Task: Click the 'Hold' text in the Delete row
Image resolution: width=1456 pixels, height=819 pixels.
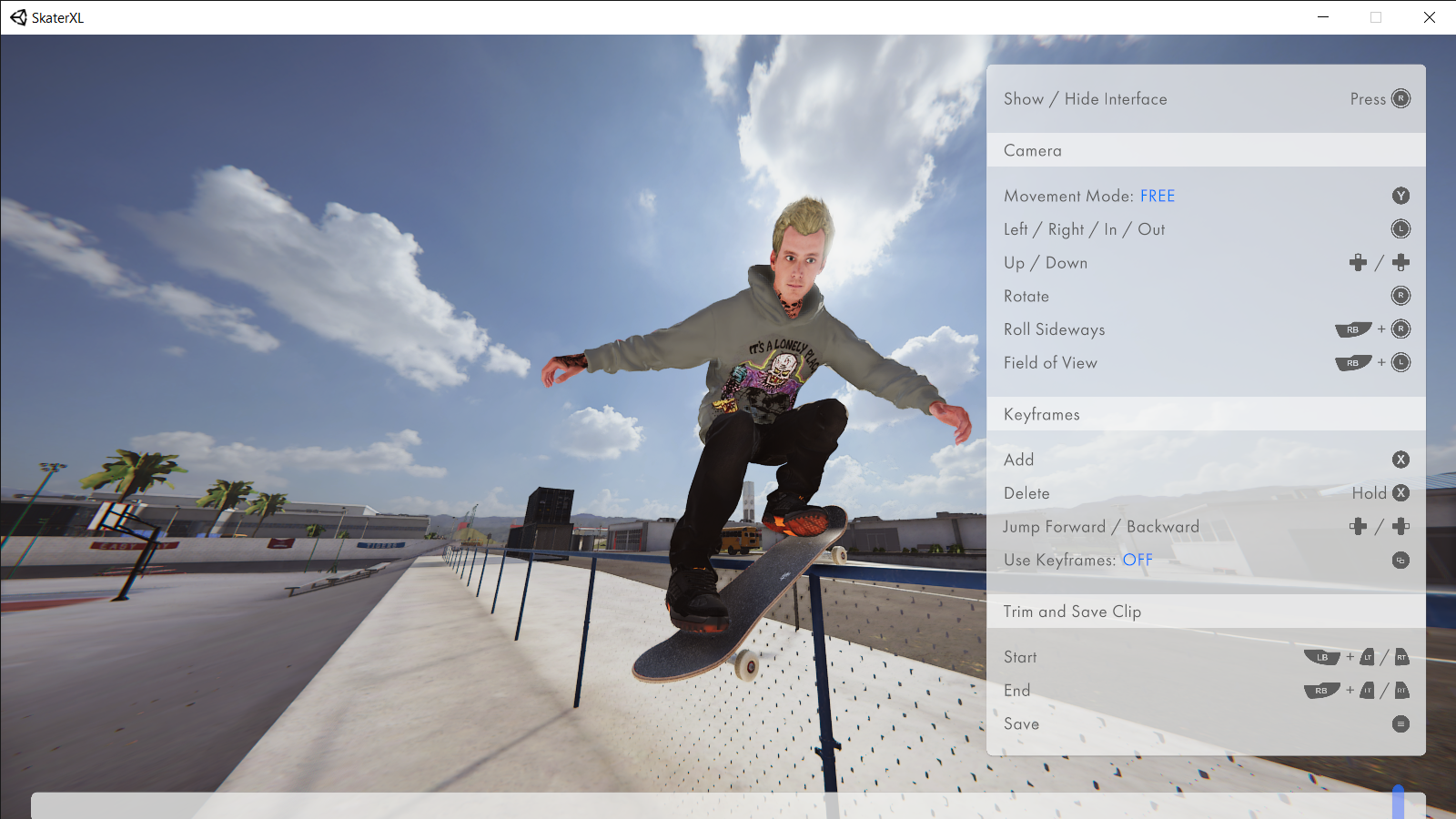Action: coord(1370,493)
